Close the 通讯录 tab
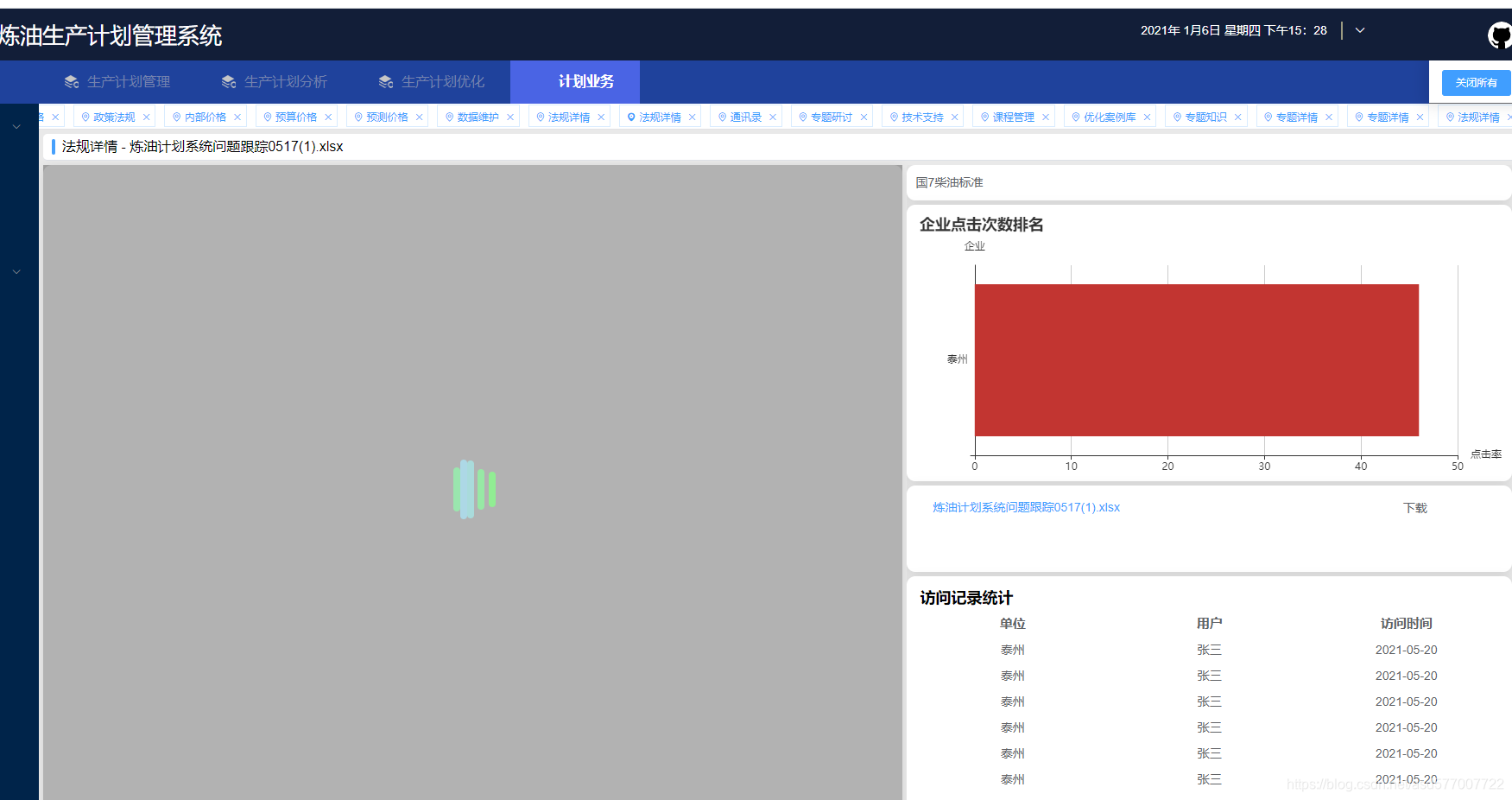Image resolution: width=1512 pixels, height=800 pixels. [x=773, y=117]
